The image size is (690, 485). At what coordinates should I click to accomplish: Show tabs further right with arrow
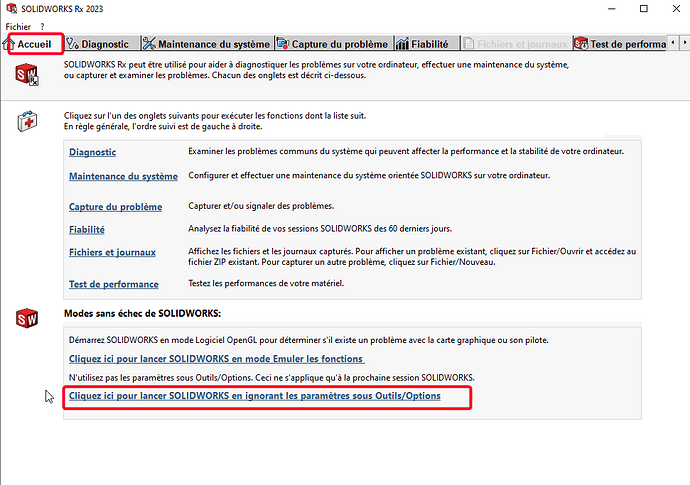[x=685, y=43]
